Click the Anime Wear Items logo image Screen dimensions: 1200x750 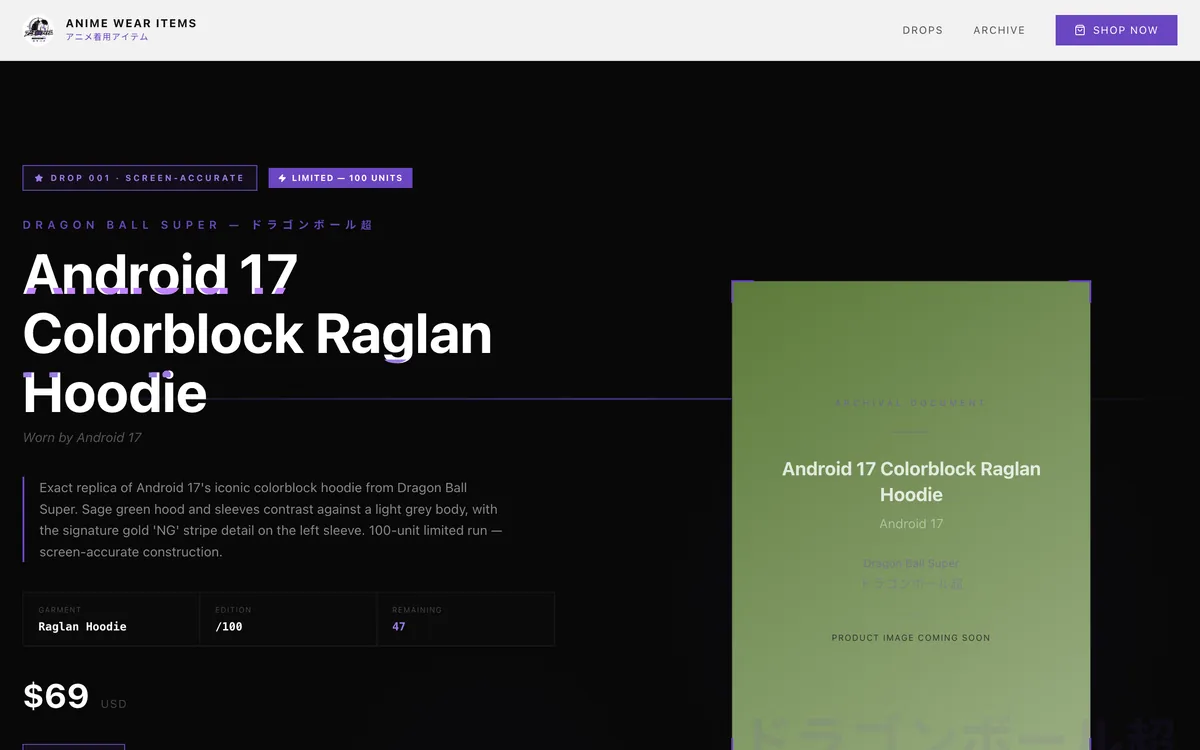[x=39, y=30]
